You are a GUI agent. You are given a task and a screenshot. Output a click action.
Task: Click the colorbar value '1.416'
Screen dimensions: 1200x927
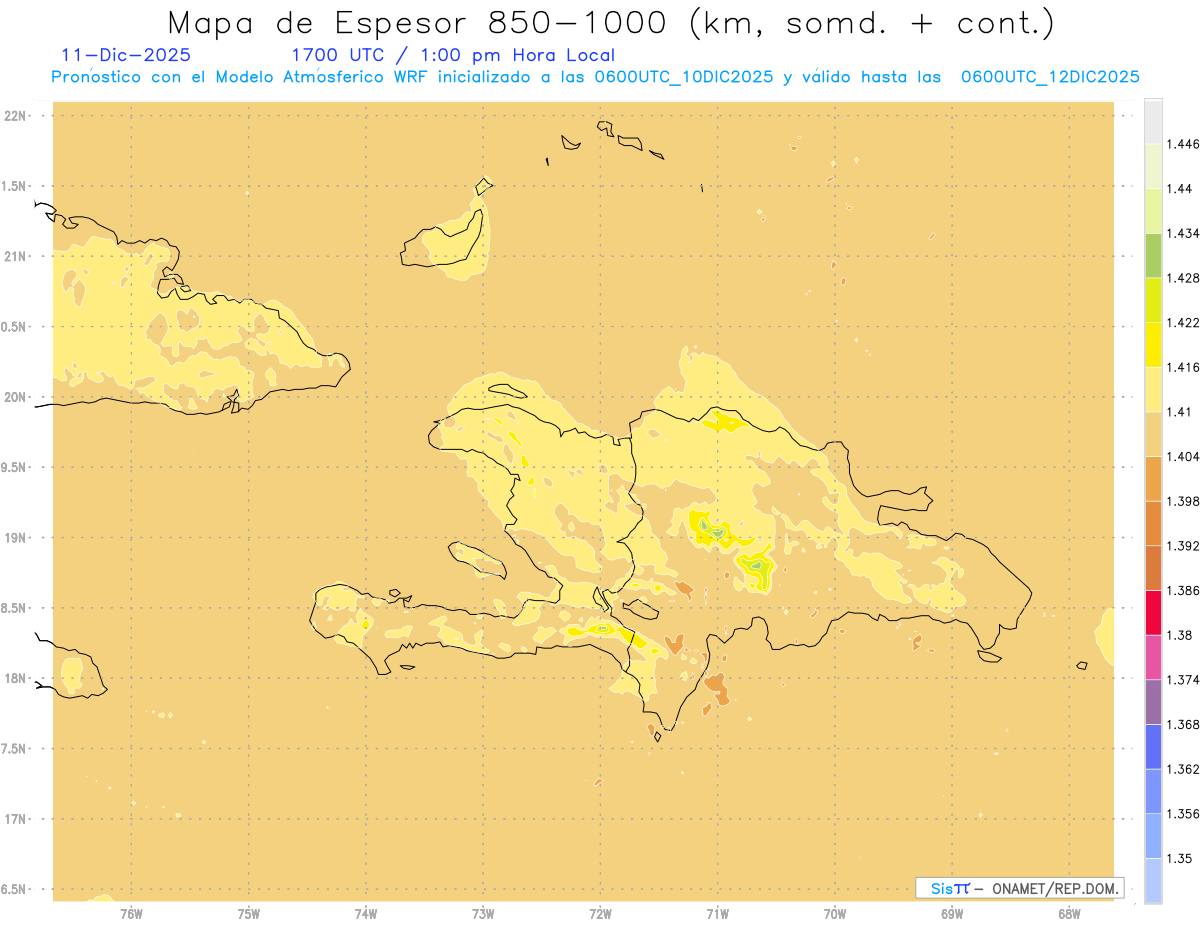coord(1184,367)
